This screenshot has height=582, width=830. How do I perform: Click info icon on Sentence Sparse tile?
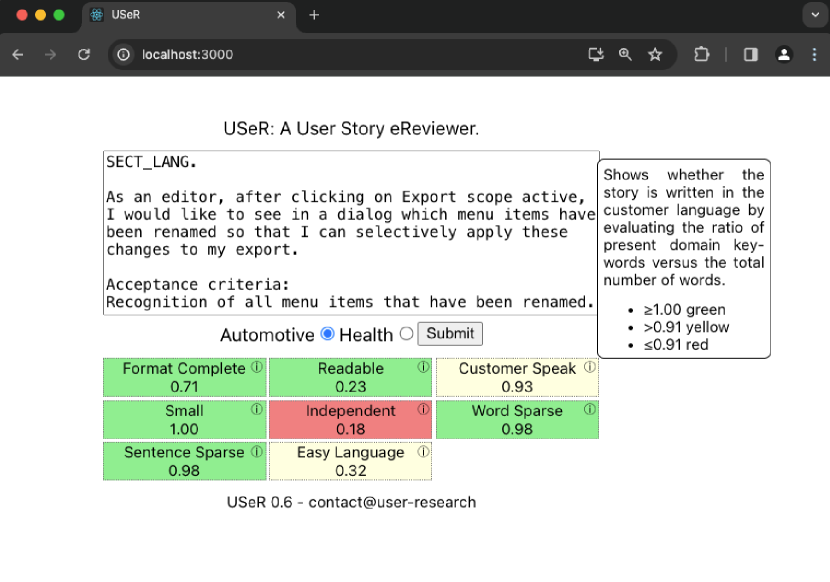click(x=257, y=451)
